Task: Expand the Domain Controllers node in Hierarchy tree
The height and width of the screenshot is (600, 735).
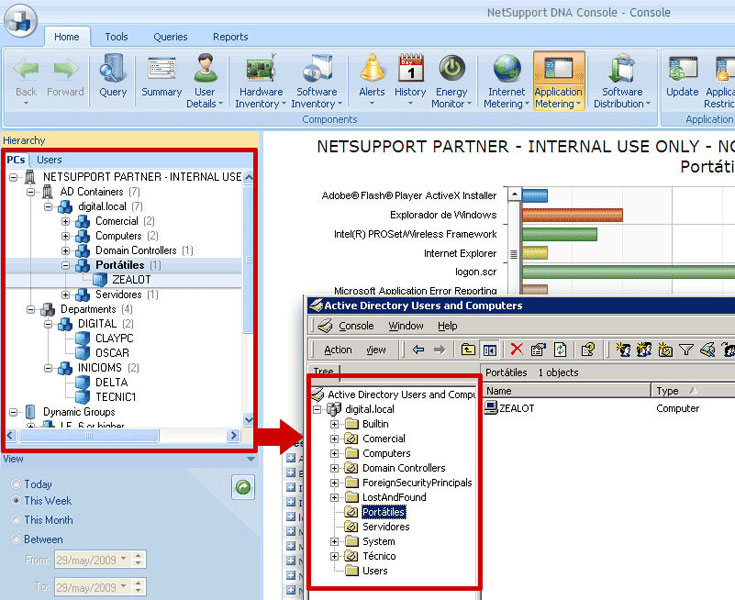Action: point(66,251)
